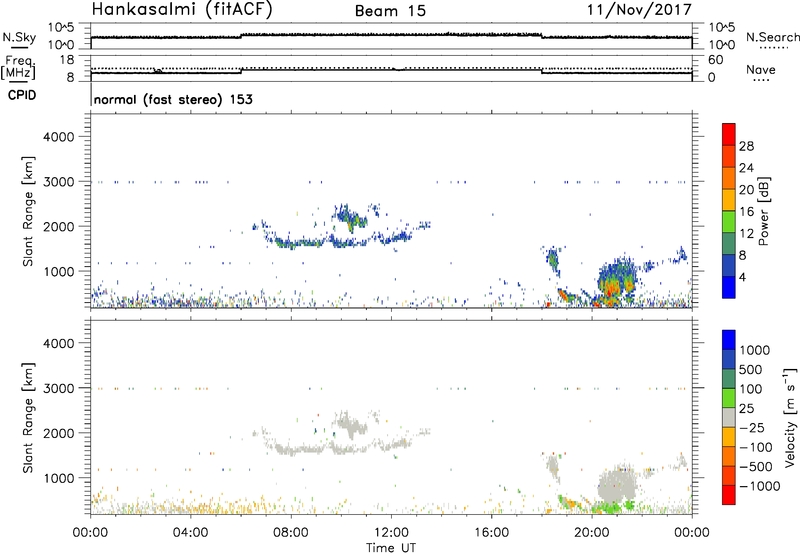Viewport: 800px width, 554px height.
Task: Click the "08:00" time tick label
Action: pos(290,533)
